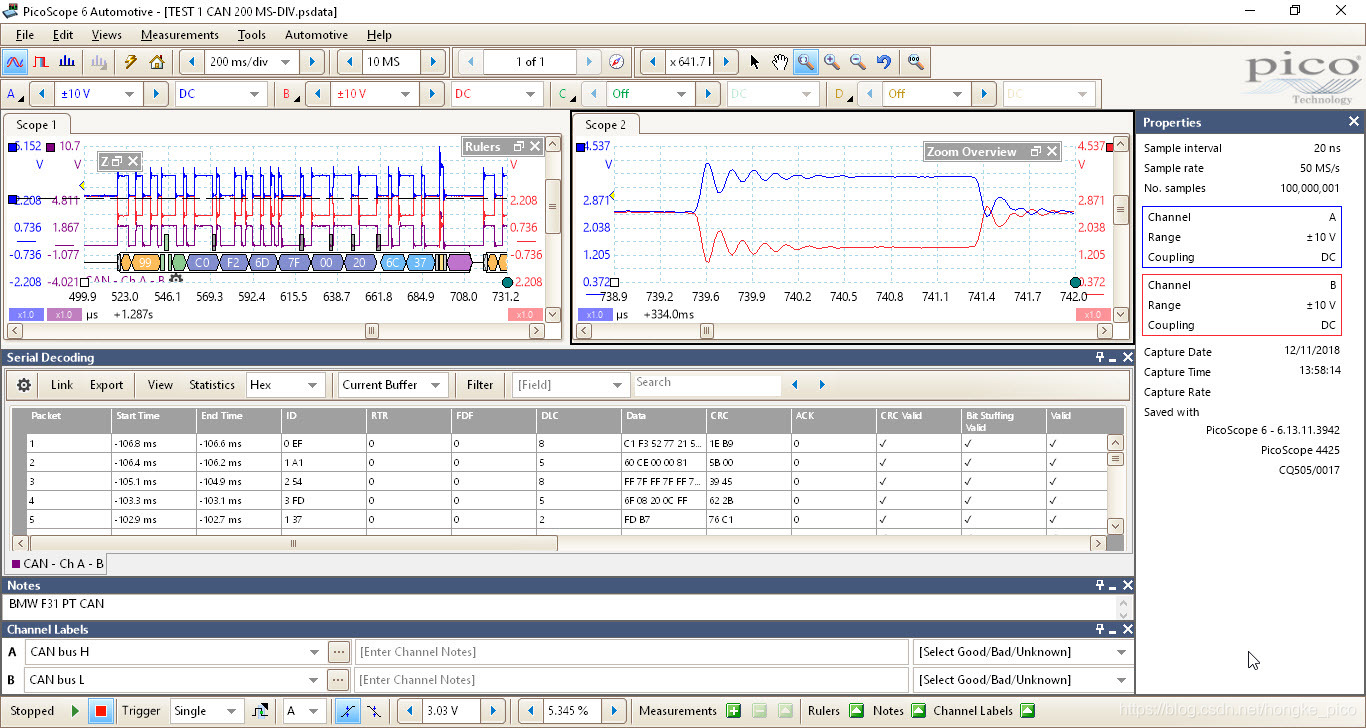Click the Home toolbar icon
Screen dimensions: 1366x728
[157, 62]
